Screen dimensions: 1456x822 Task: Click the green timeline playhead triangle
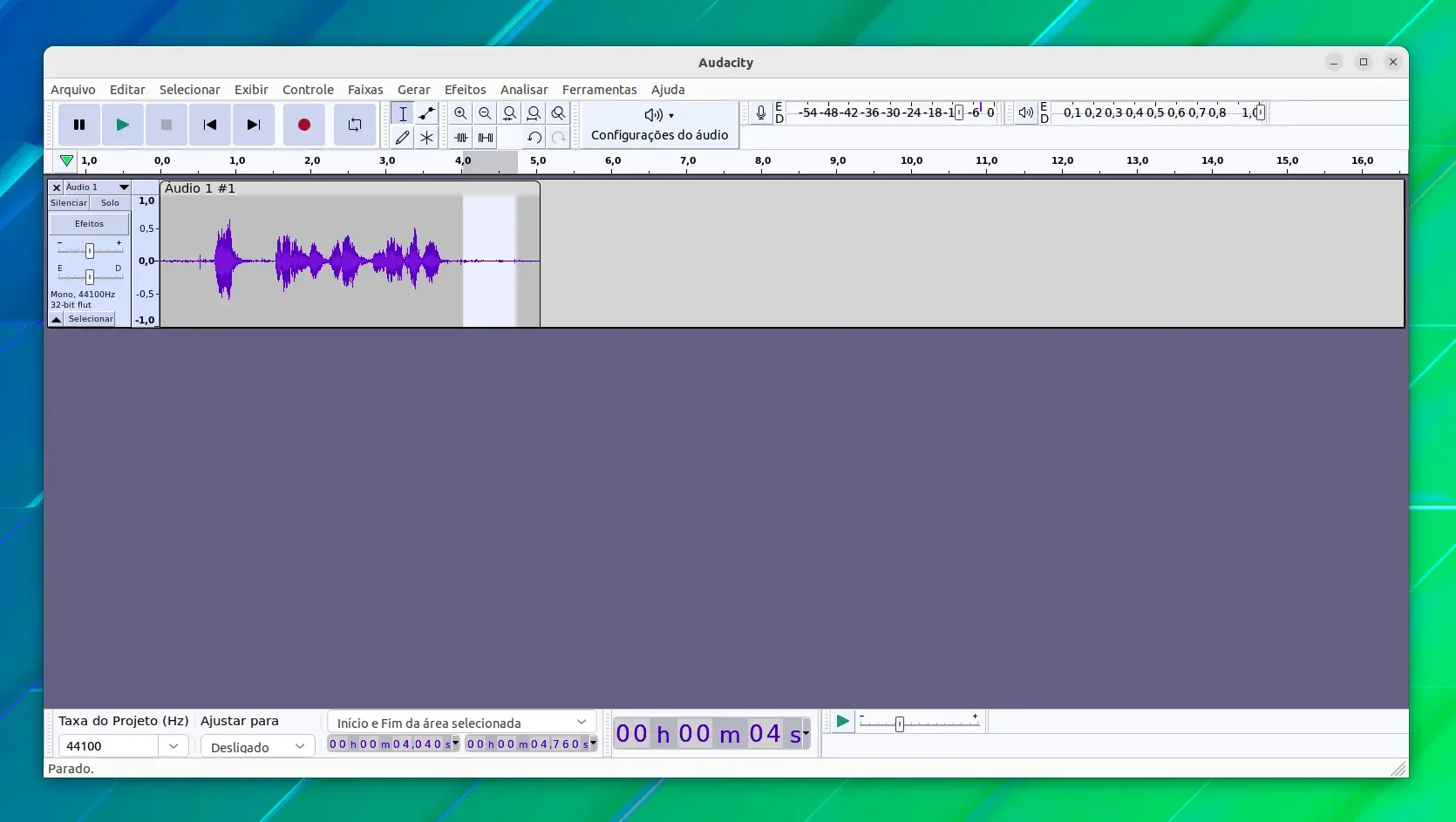click(66, 160)
